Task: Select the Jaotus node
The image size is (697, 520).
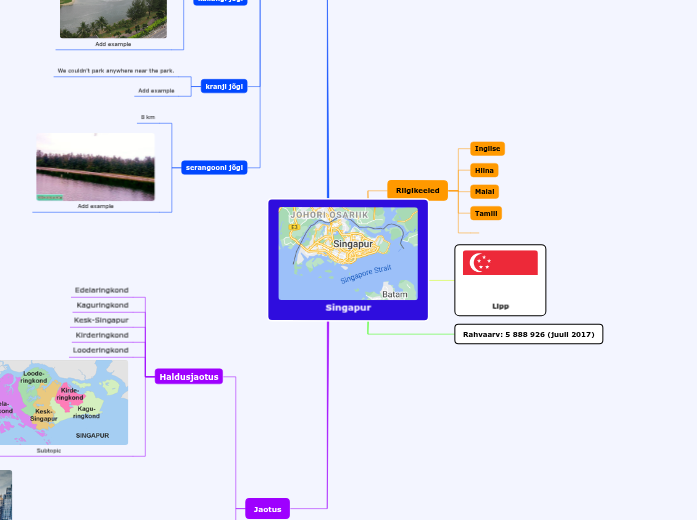Action: 268,509
